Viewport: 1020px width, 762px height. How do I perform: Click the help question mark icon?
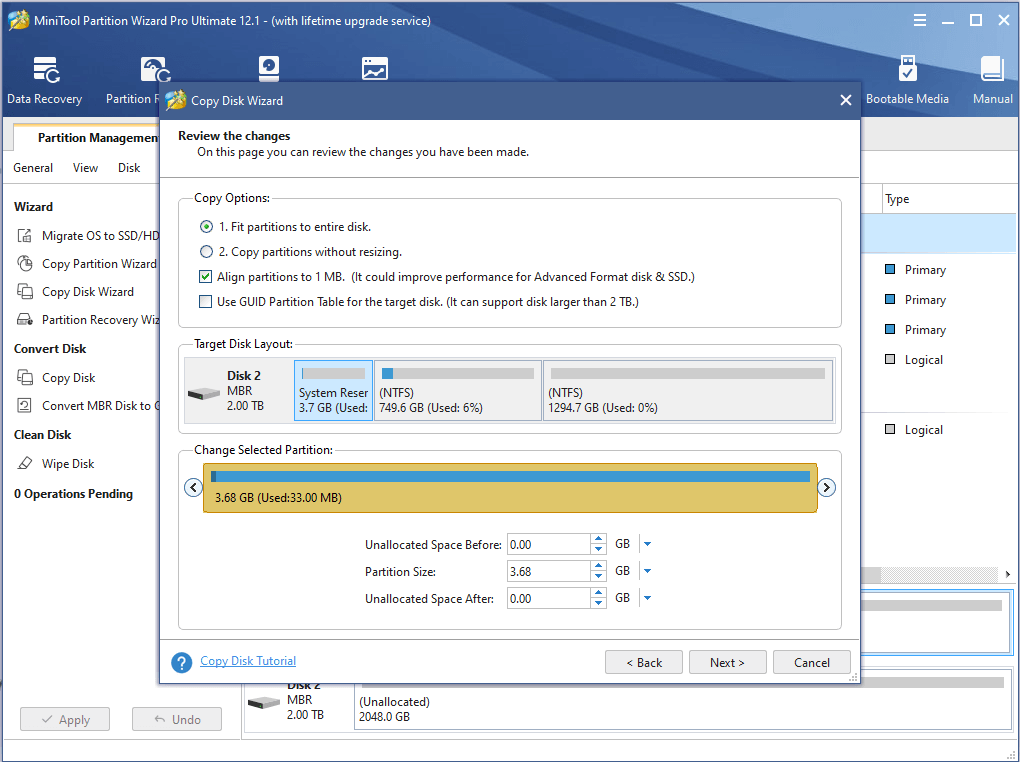[x=181, y=662]
